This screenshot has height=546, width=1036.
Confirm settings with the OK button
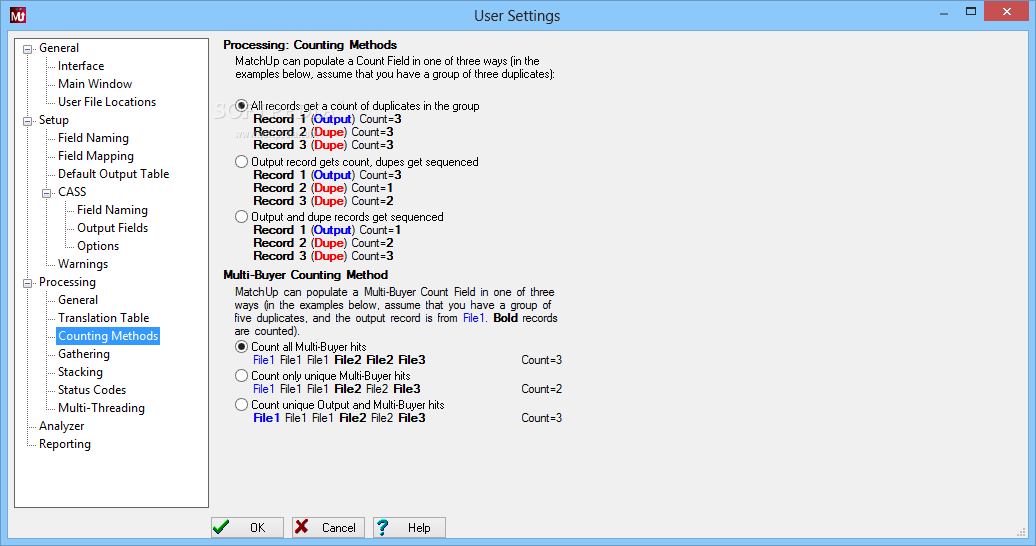click(x=248, y=527)
